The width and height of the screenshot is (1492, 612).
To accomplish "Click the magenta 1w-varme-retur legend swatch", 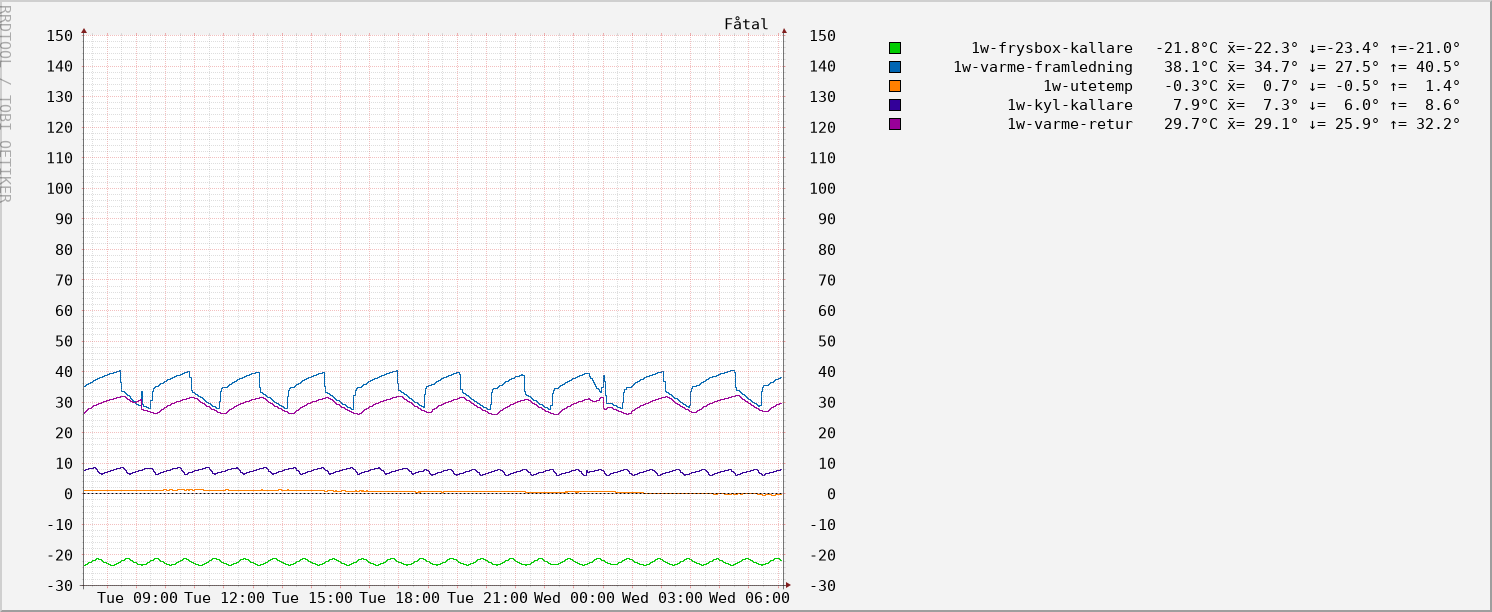I will coord(895,124).
